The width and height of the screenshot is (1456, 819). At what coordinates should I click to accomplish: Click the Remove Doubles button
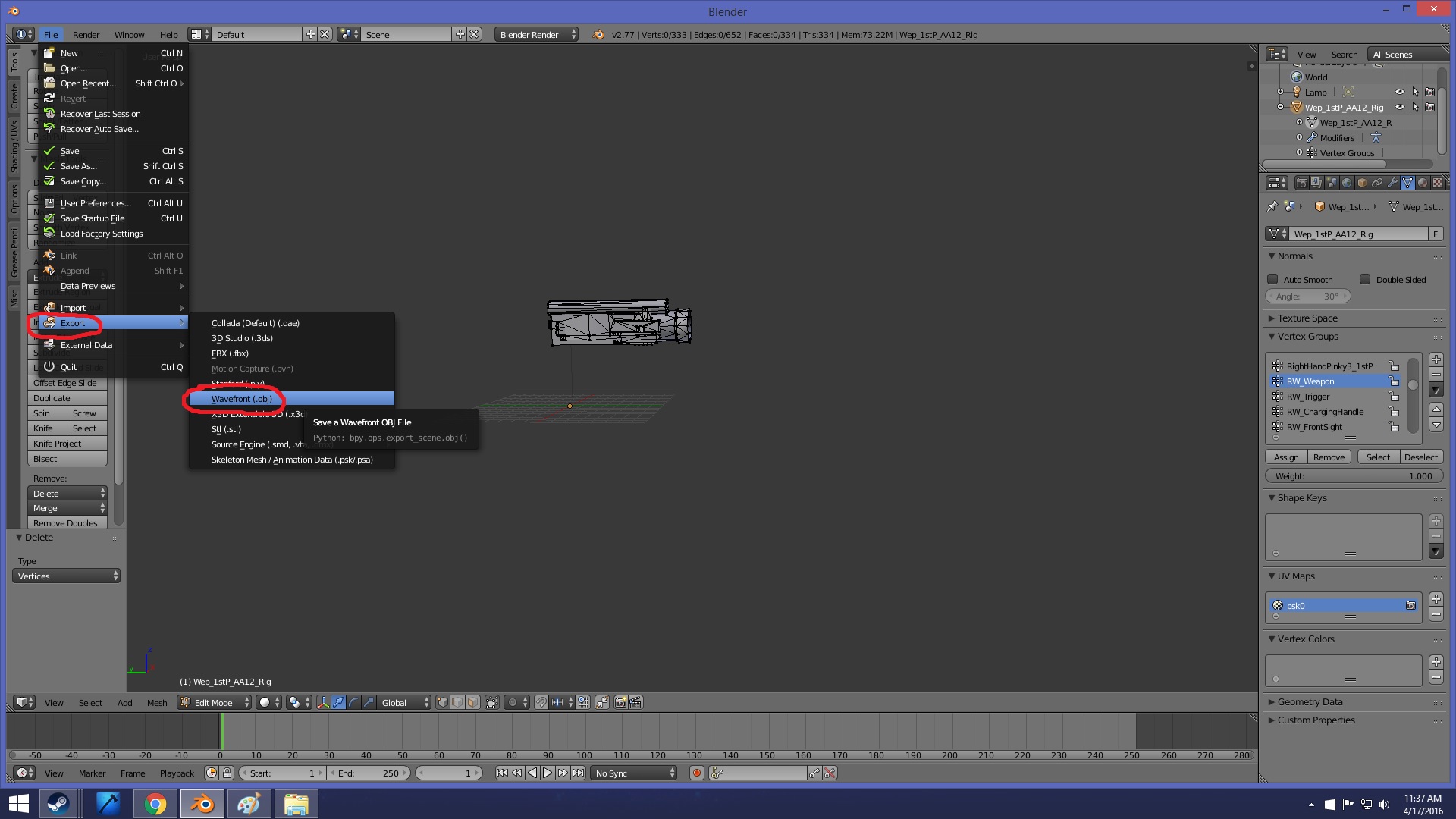(65, 523)
